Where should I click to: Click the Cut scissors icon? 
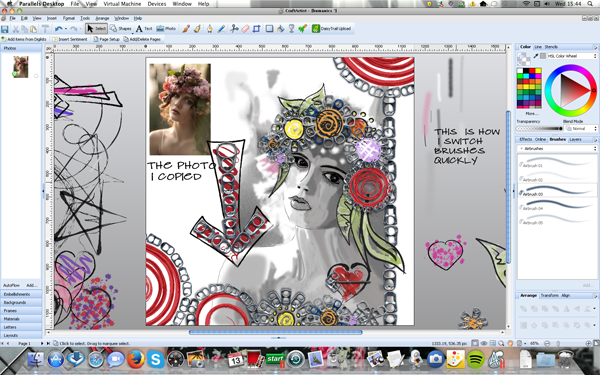point(16,29)
